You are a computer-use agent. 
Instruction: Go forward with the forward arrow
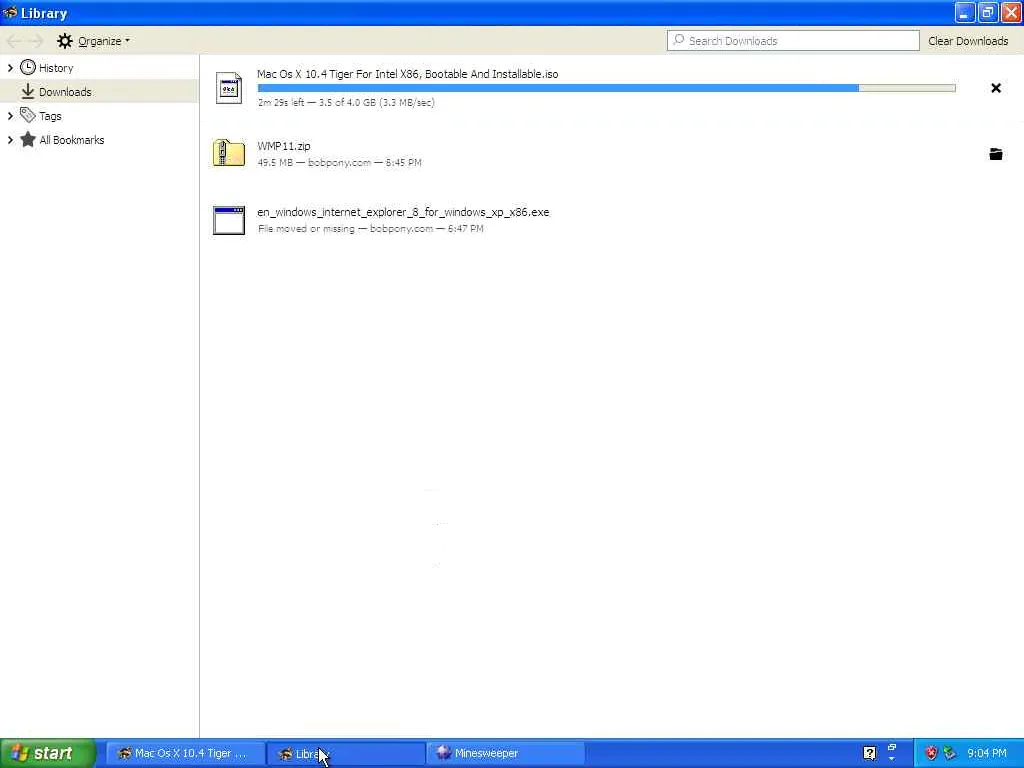(36, 41)
